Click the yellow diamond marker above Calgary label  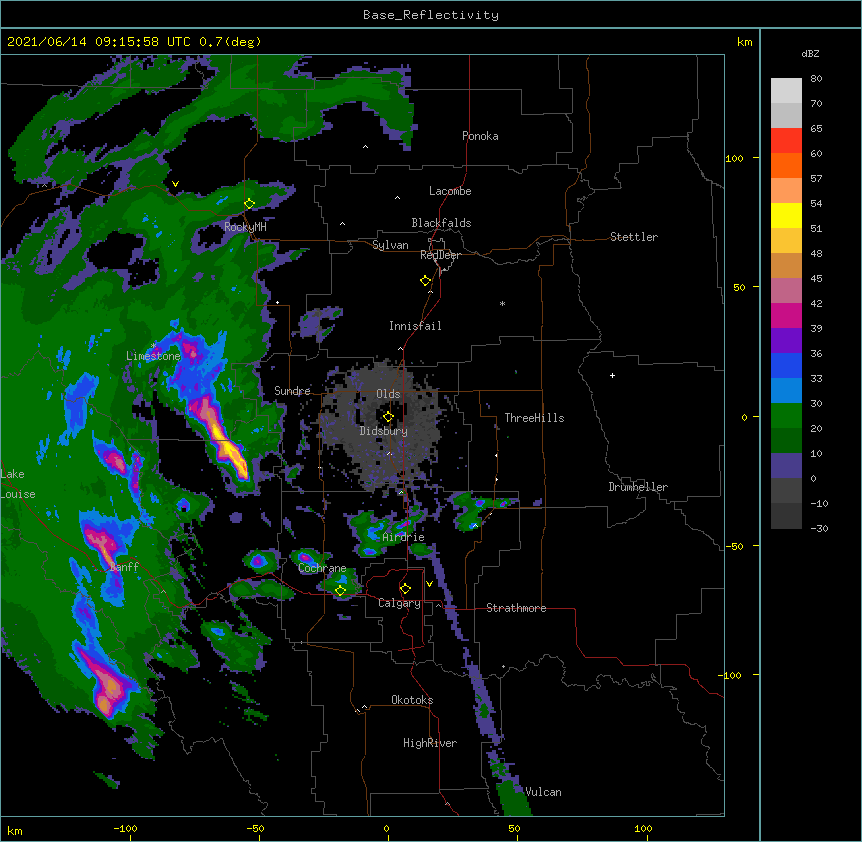pos(405,589)
